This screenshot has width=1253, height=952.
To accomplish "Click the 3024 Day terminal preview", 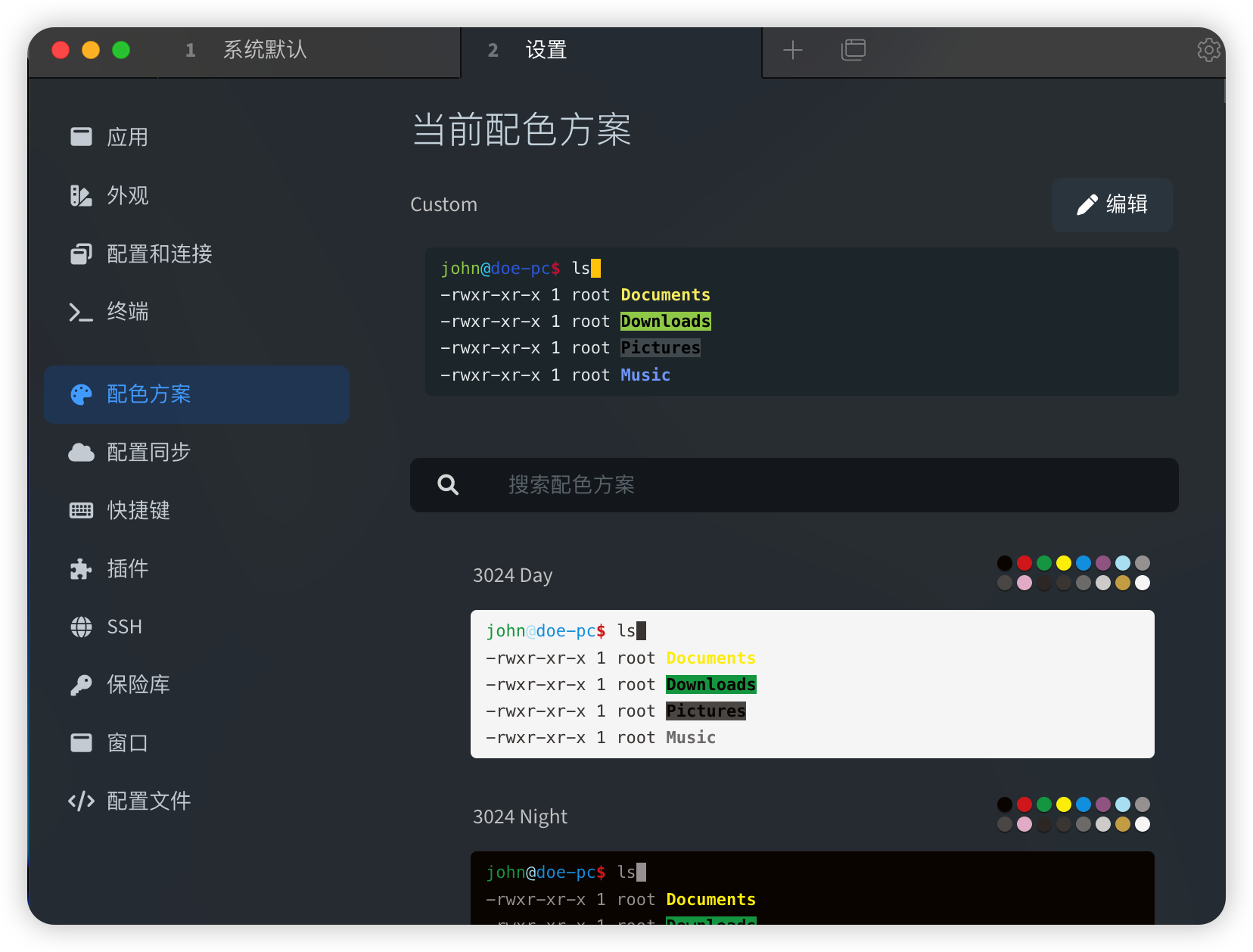I will pyautogui.click(x=812, y=684).
